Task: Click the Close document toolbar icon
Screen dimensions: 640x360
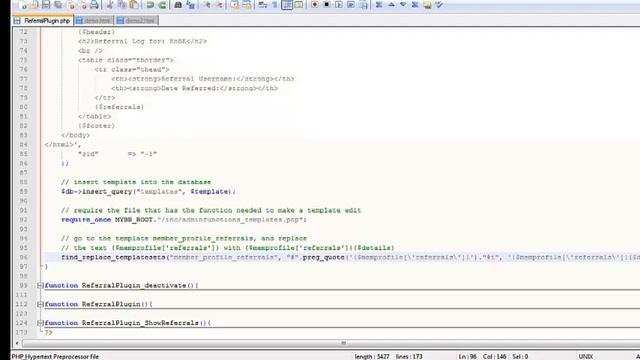Action: 71,5
